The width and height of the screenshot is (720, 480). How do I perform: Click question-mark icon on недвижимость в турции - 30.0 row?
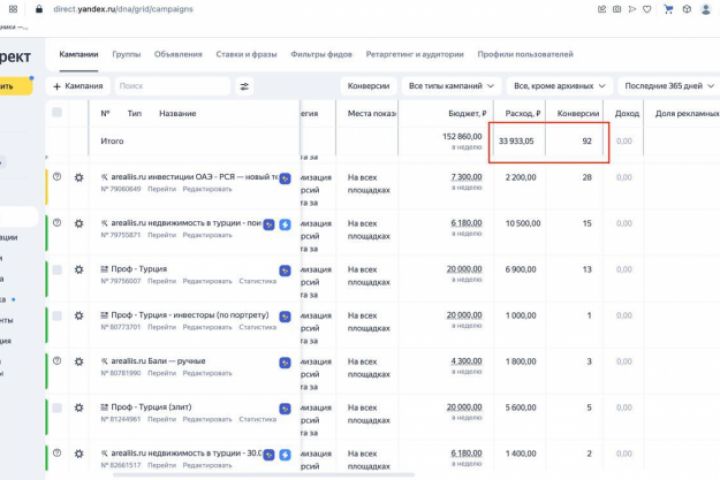click(x=57, y=452)
